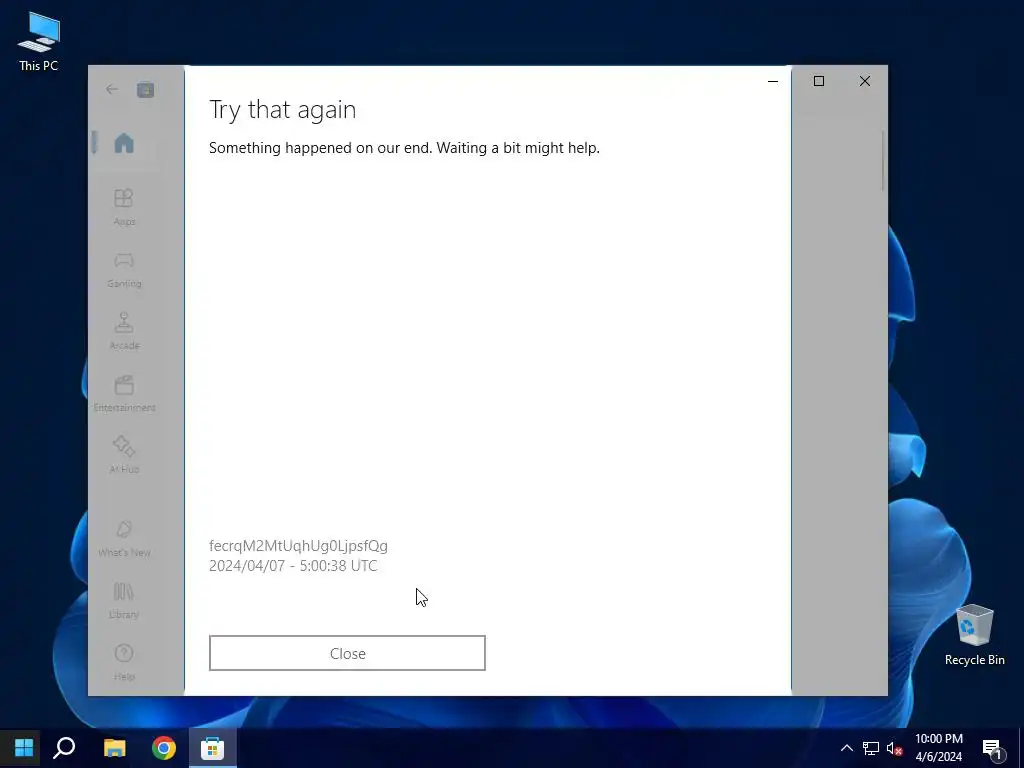Open the Windows Start menu
The image size is (1024, 768).
click(24, 748)
